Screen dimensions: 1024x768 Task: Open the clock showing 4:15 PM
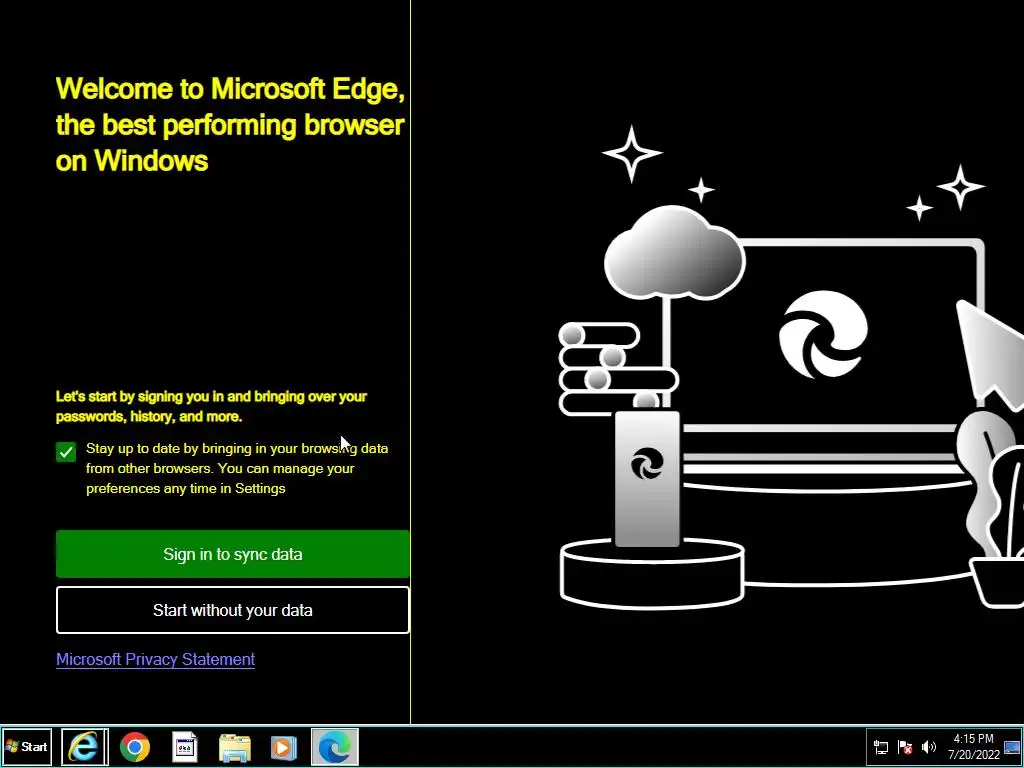tap(974, 746)
